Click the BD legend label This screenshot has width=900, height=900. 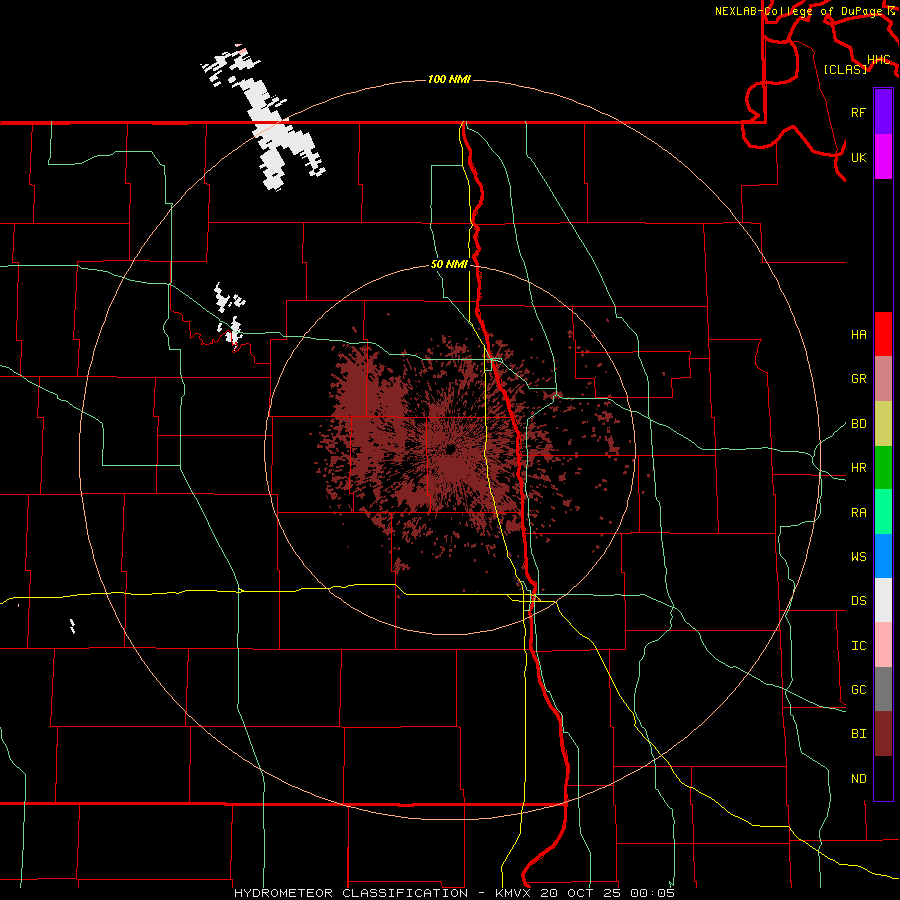(858, 424)
